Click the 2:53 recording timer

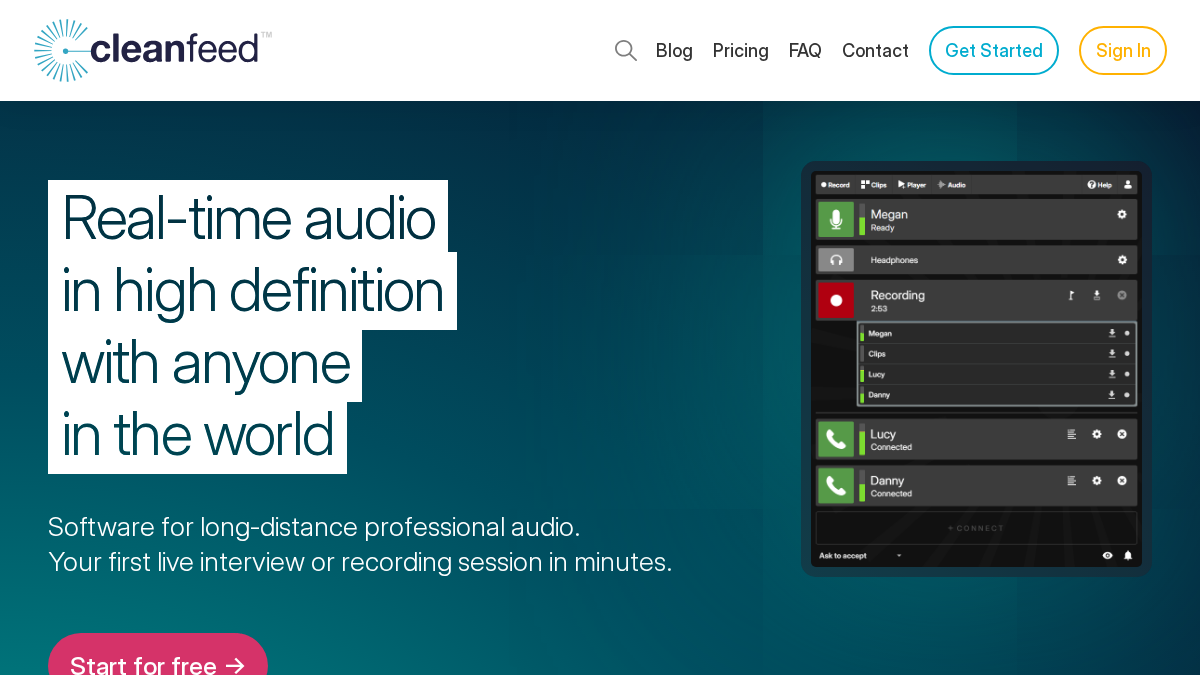[x=878, y=309]
